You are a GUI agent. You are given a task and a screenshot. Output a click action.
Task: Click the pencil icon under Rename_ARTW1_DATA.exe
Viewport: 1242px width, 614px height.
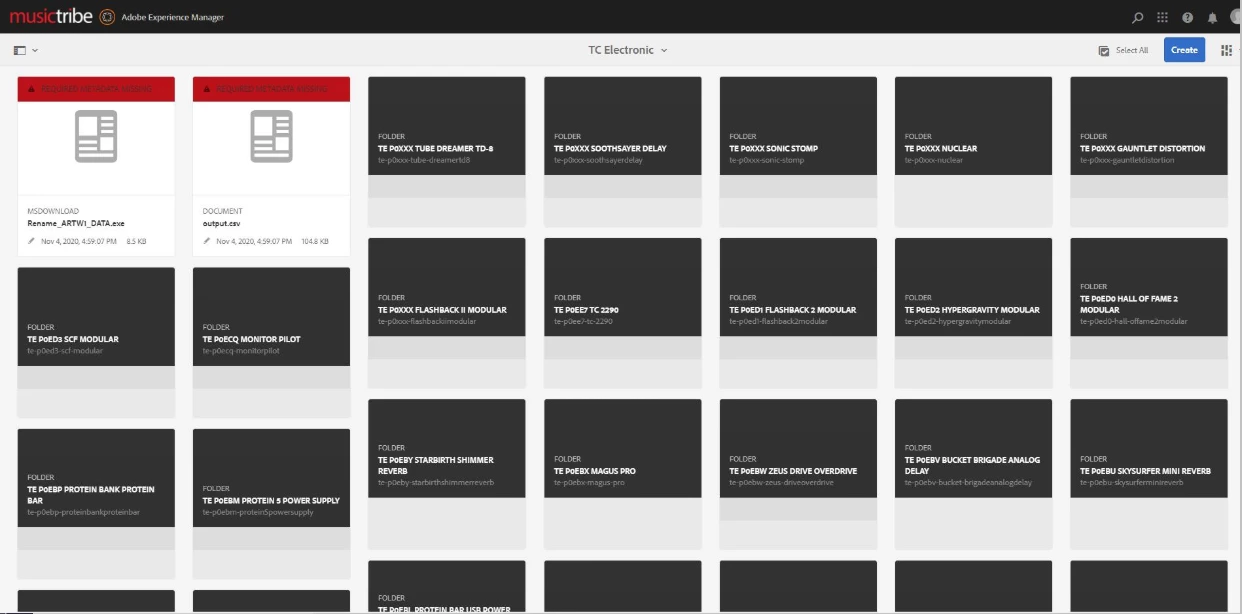[32, 242]
